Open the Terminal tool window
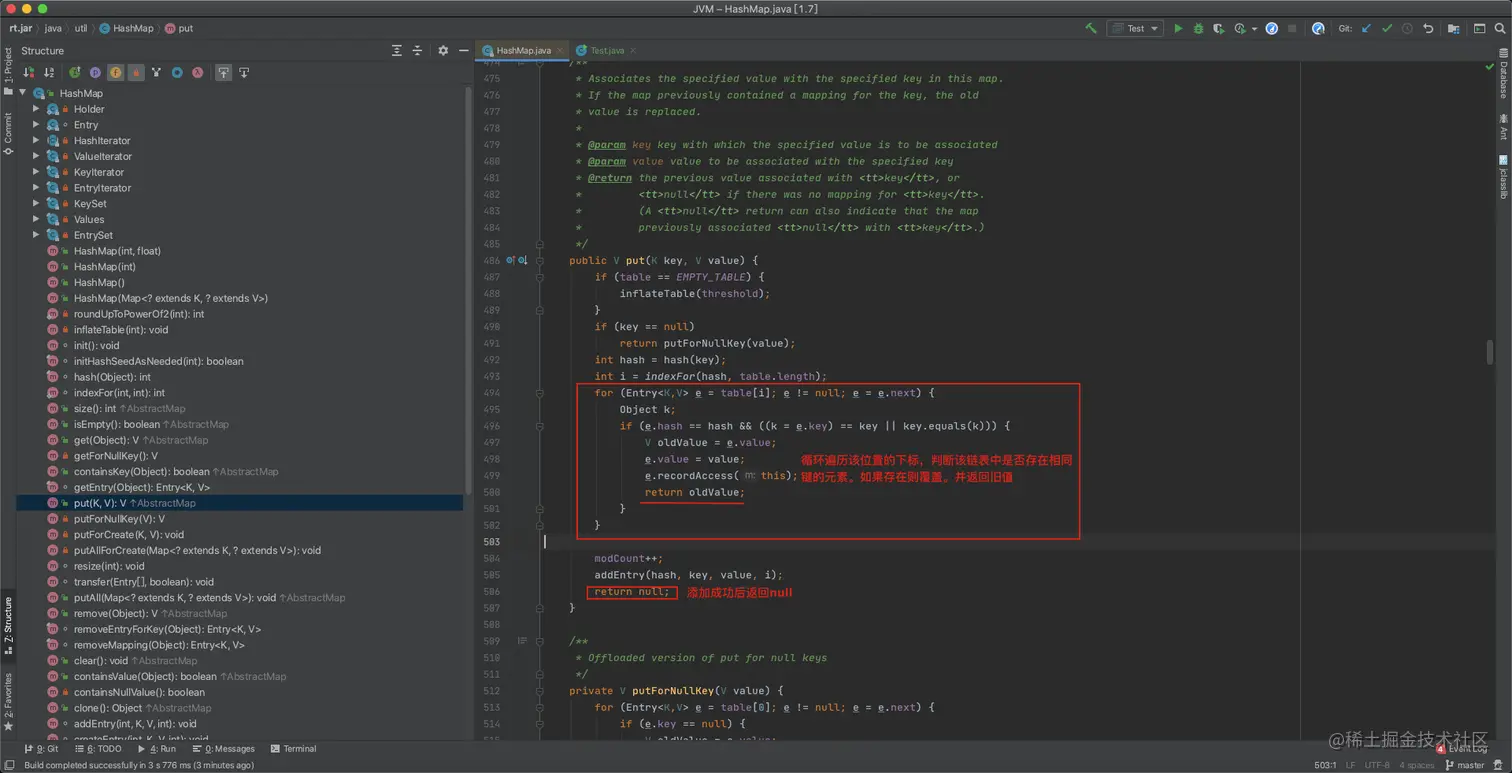This screenshot has width=1512, height=773. point(293,748)
